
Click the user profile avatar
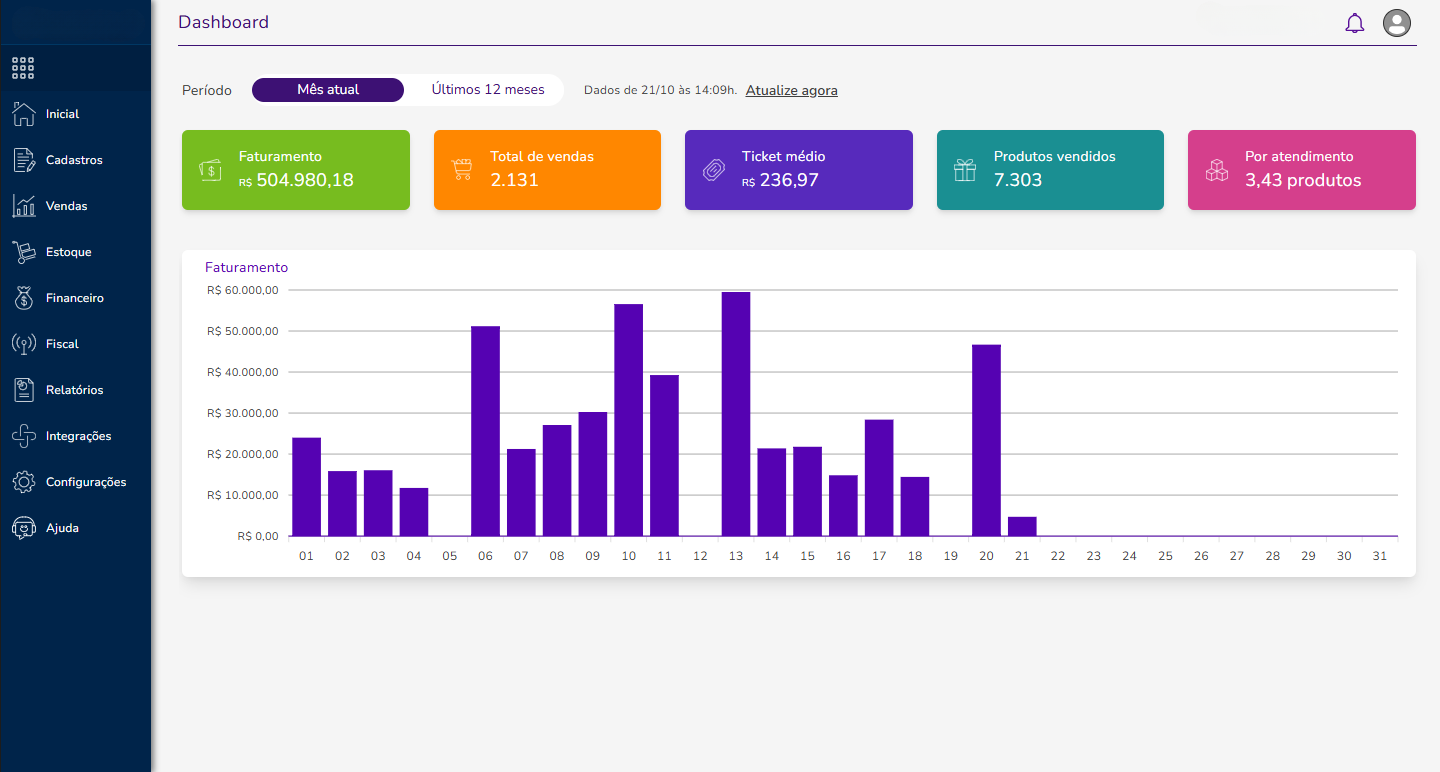pyautogui.click(x=1397, y=23)
